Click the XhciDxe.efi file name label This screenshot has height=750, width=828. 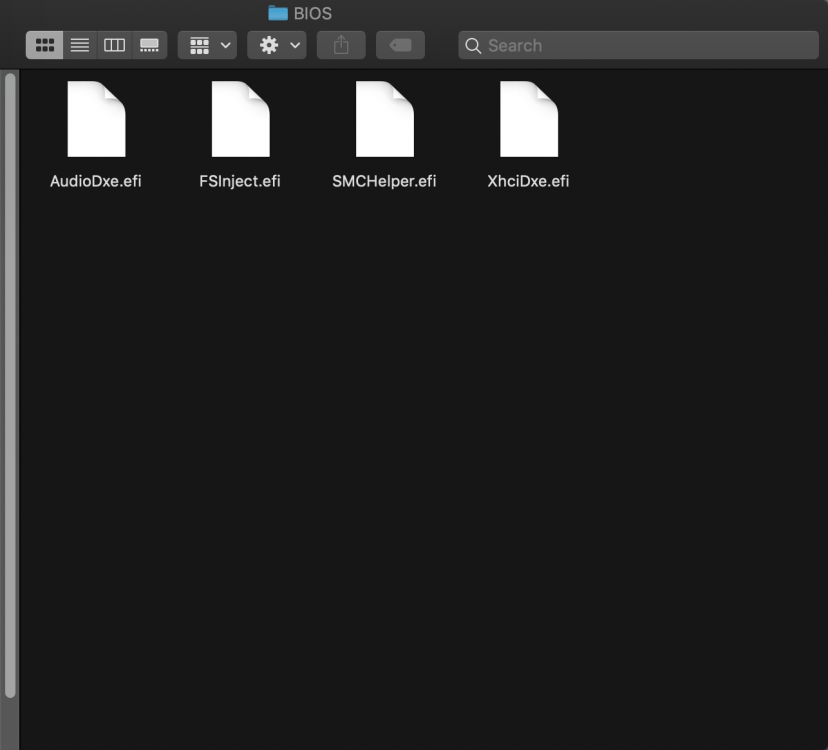coord(528,181)
